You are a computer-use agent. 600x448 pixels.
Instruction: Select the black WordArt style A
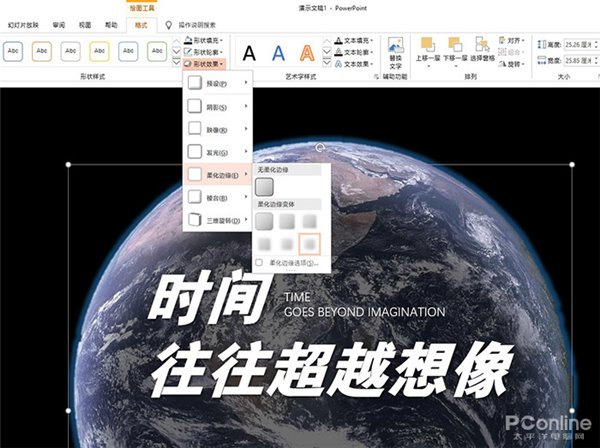click(250, 52)
